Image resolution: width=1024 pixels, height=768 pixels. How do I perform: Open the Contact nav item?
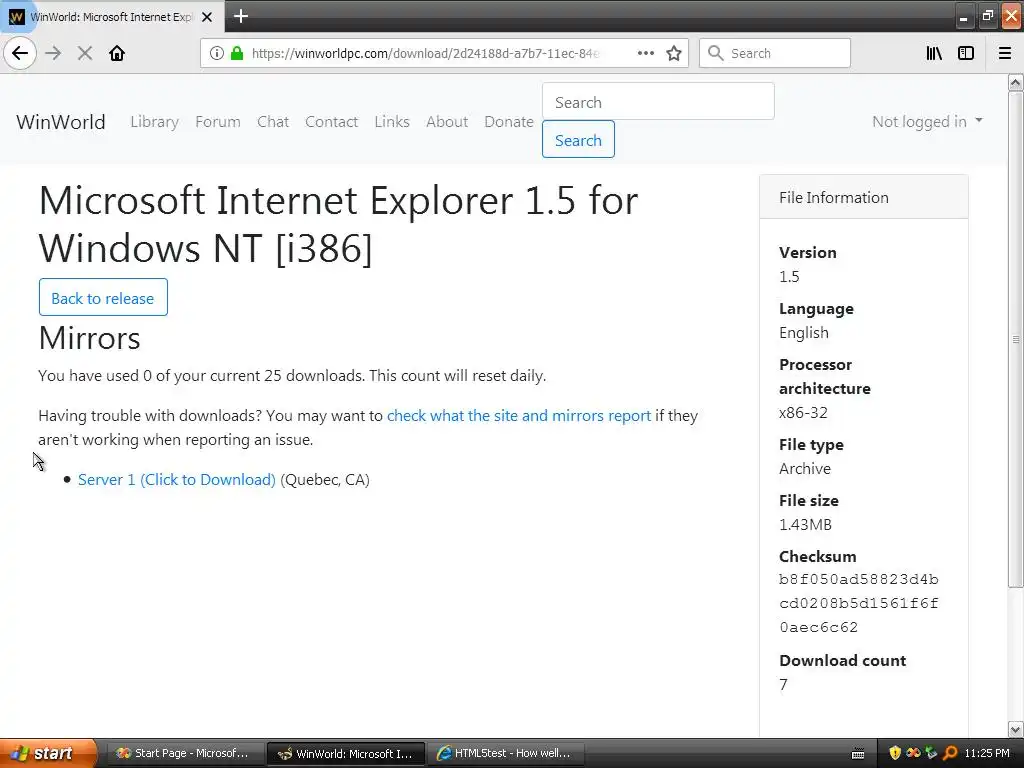click(331, 122)
